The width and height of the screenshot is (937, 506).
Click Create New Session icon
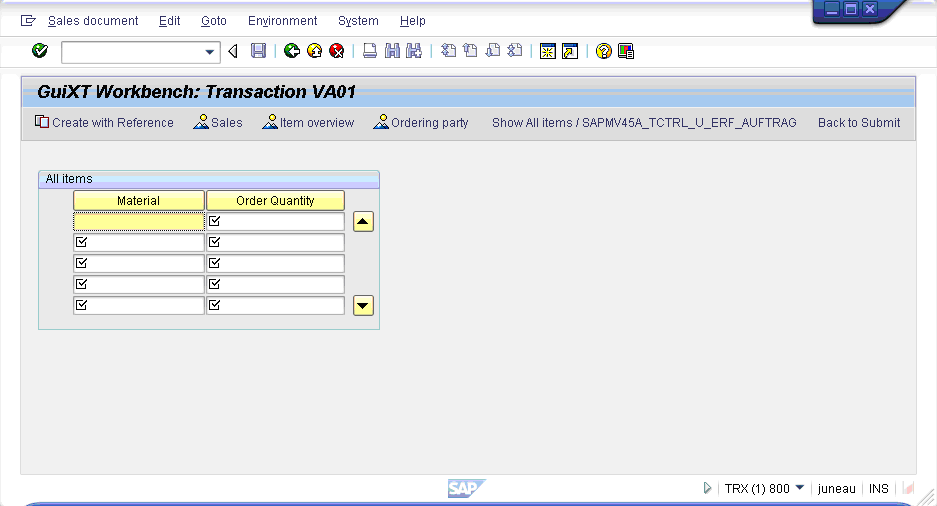(547, 51)
